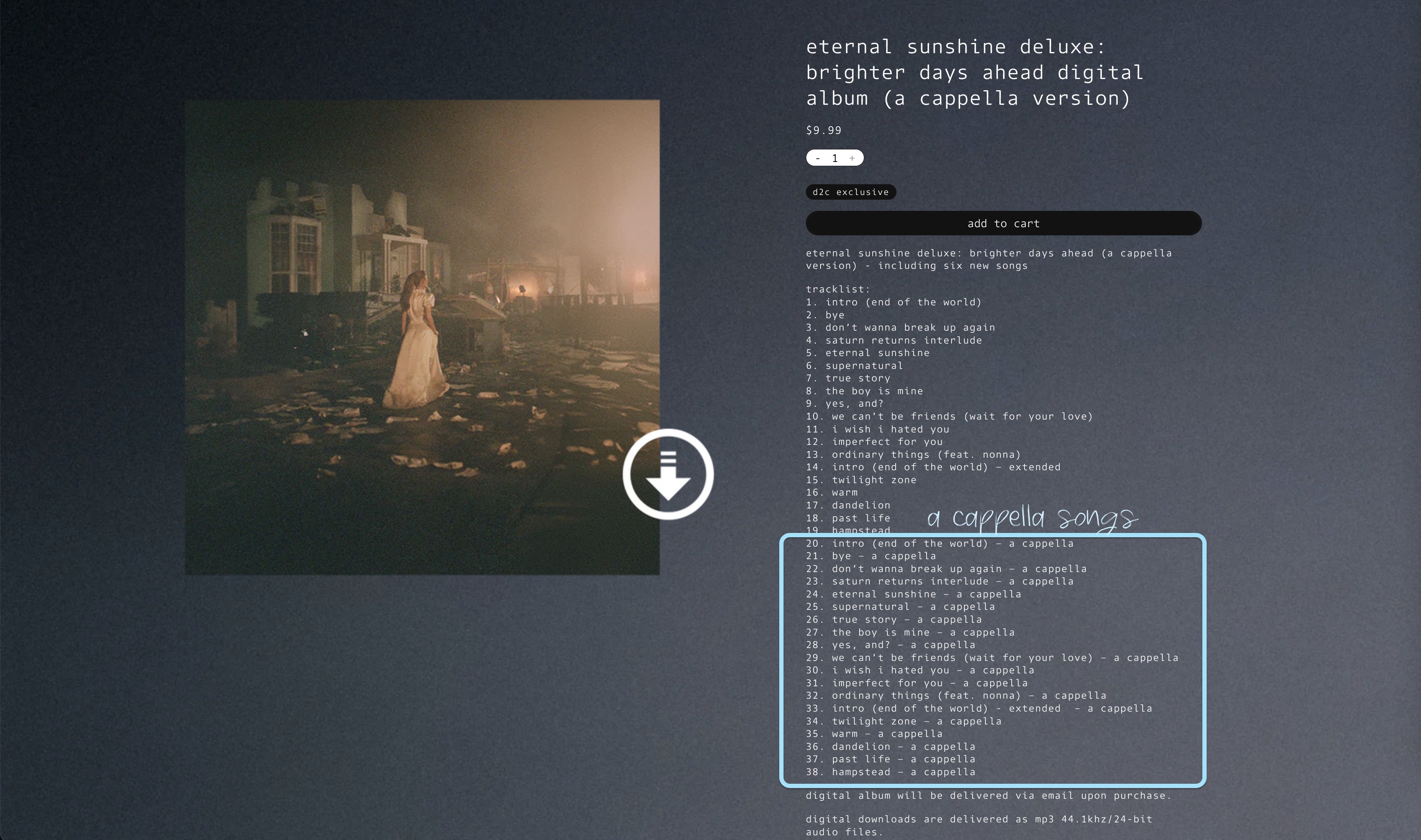Click the eternal sunshine deluxe product title

pyautogui.click(x=974, y=73)
